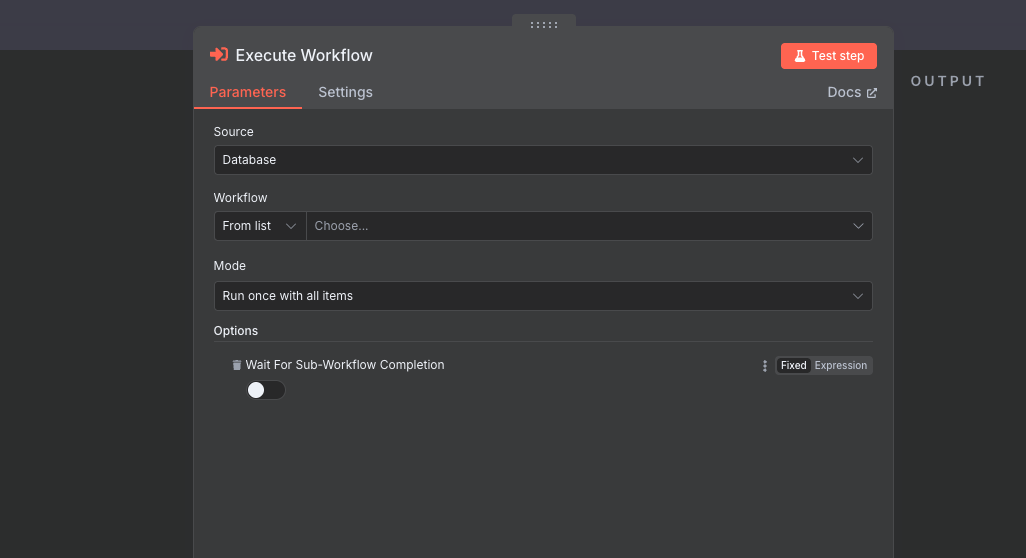Click the flask icon on Test step
The image size is (1026, 558).
pos(800,56)
